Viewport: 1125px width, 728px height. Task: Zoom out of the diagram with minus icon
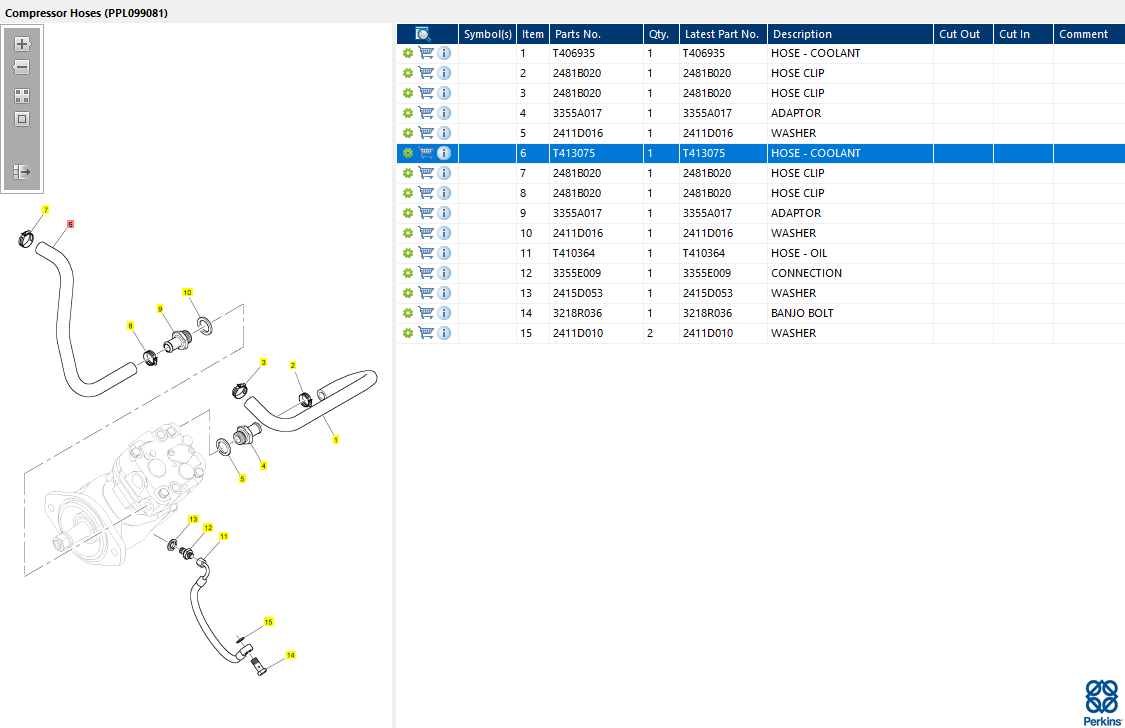[x=22, y=67]
